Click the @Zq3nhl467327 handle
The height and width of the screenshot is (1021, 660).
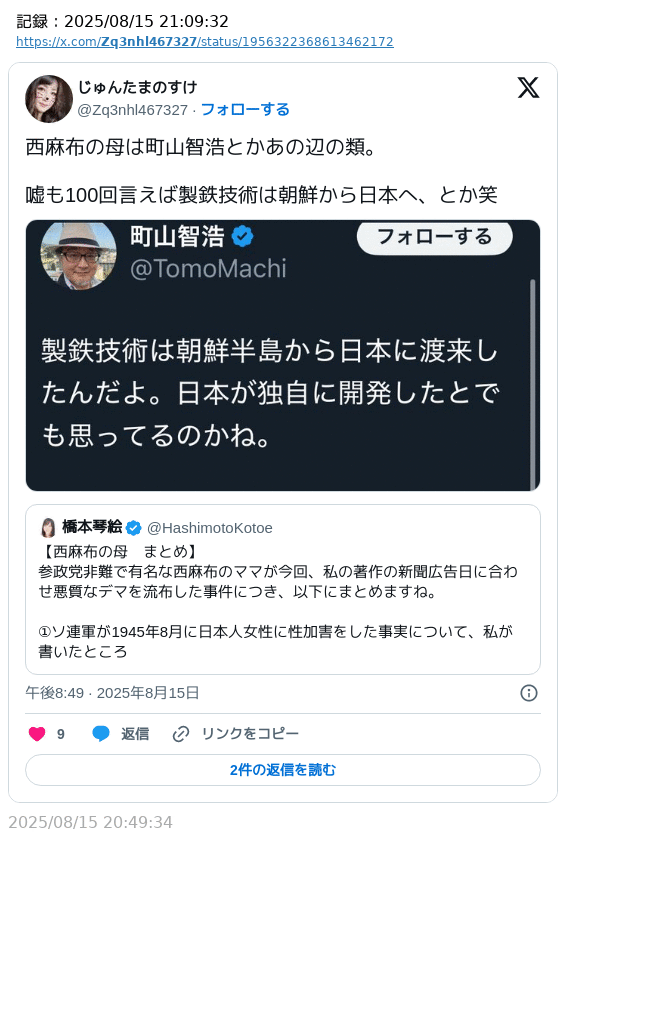point(133,110)
